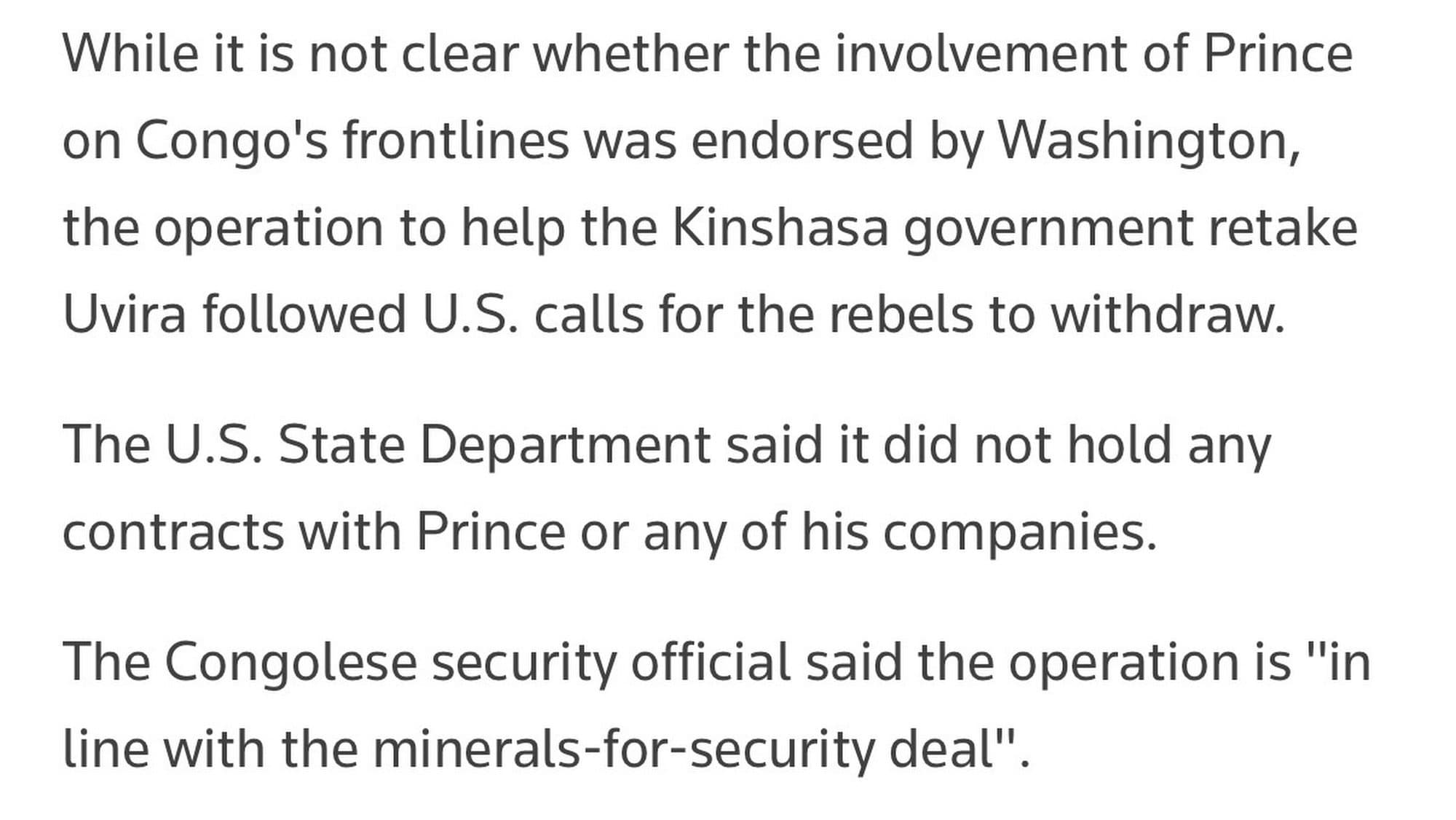The image size is (1456, 820).
Task: Click the word "frontlines" in first paragraph
Action: point(456,141)
